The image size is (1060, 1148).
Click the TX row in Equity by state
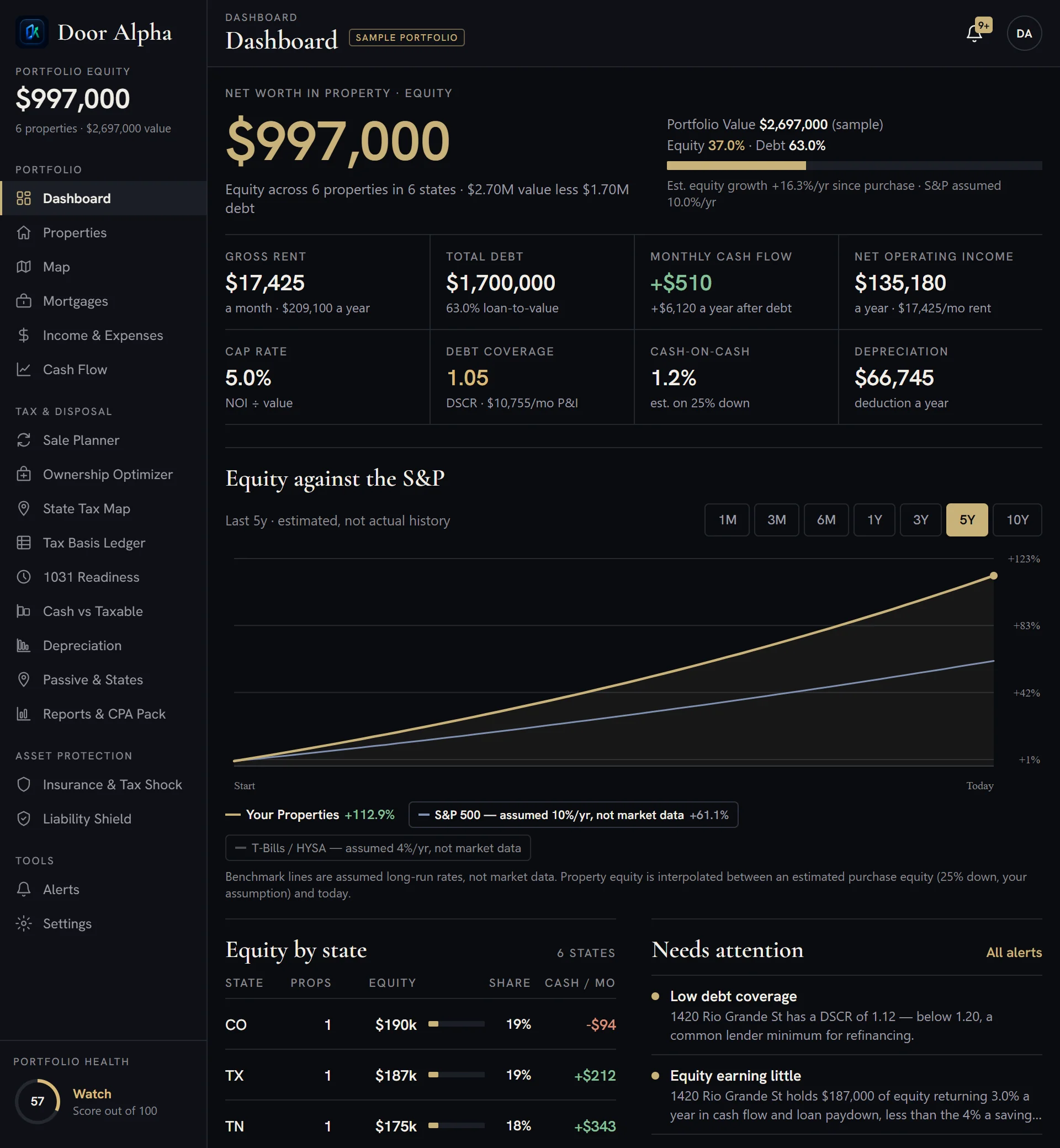pos(421,1075)
